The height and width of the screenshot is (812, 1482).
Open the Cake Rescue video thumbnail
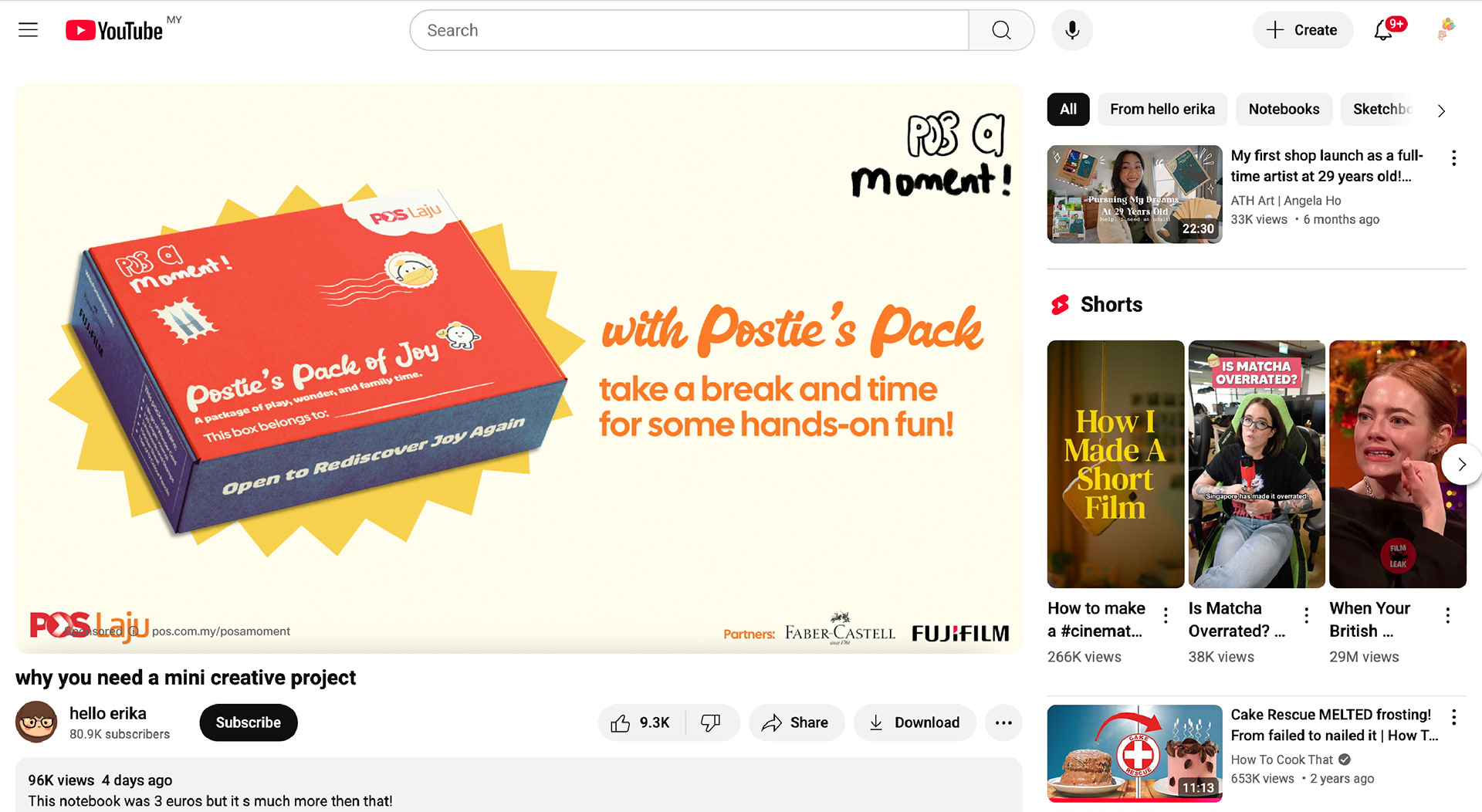pos(1135,753)
